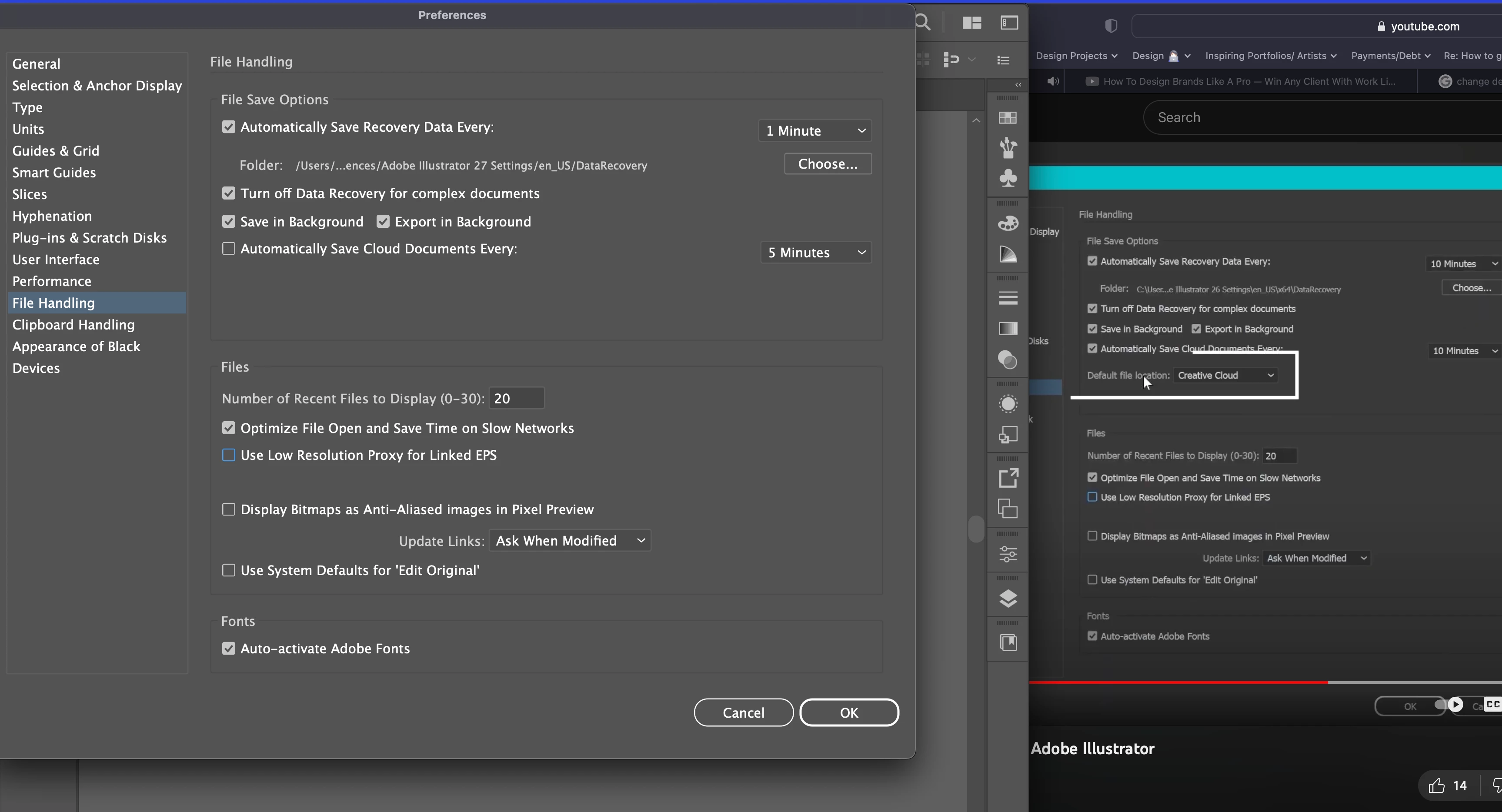The height and width of the screenshot is (812, 1502).
Task: Select Performance preferences category
Action: coord(52,282)
